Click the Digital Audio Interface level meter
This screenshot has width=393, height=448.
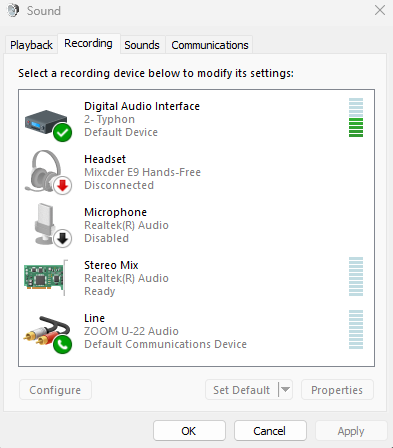(356, 117)
